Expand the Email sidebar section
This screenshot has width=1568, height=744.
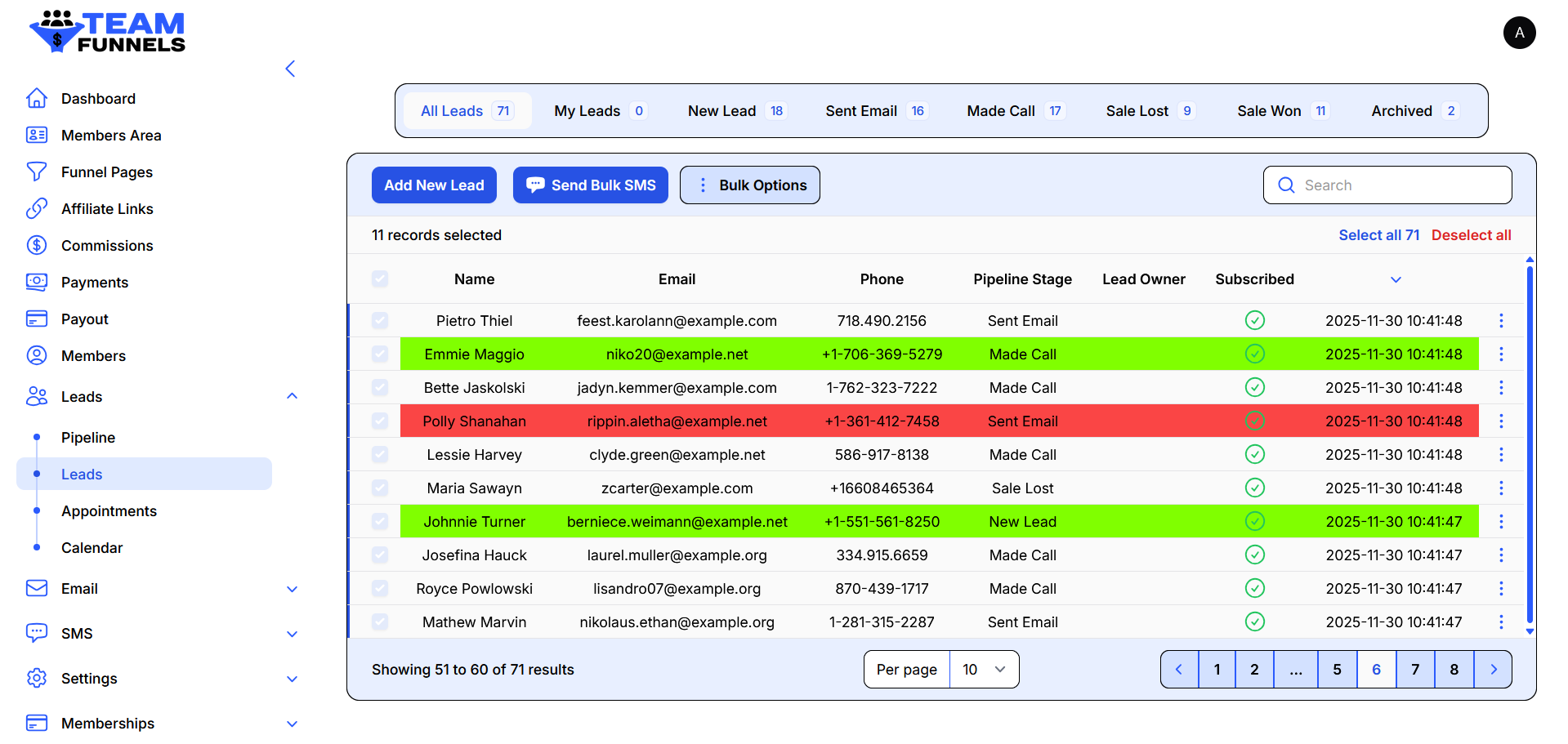tap(292, 589)
